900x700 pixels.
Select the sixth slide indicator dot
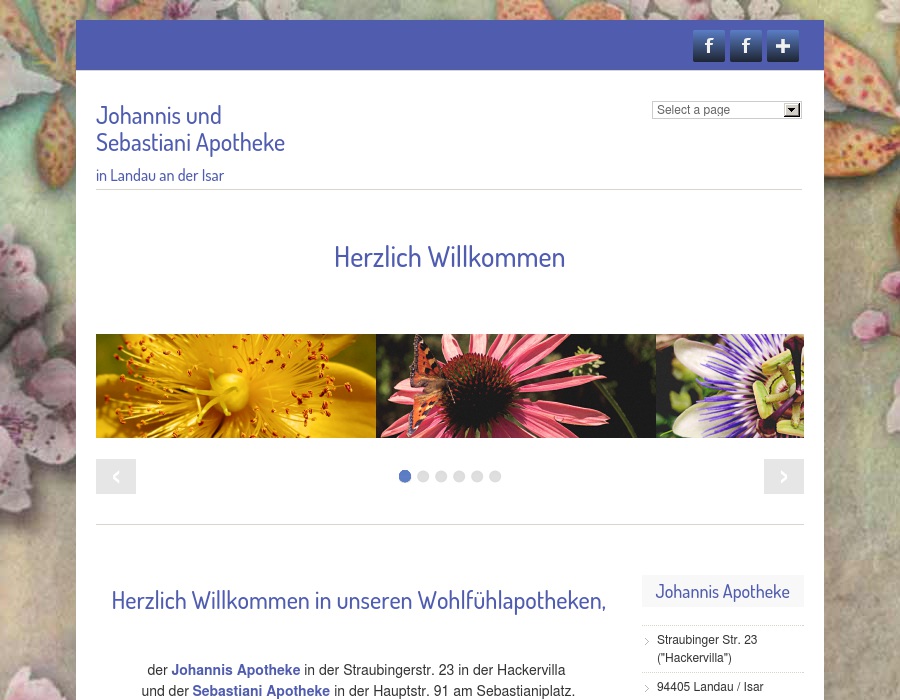tap(495, 476)
